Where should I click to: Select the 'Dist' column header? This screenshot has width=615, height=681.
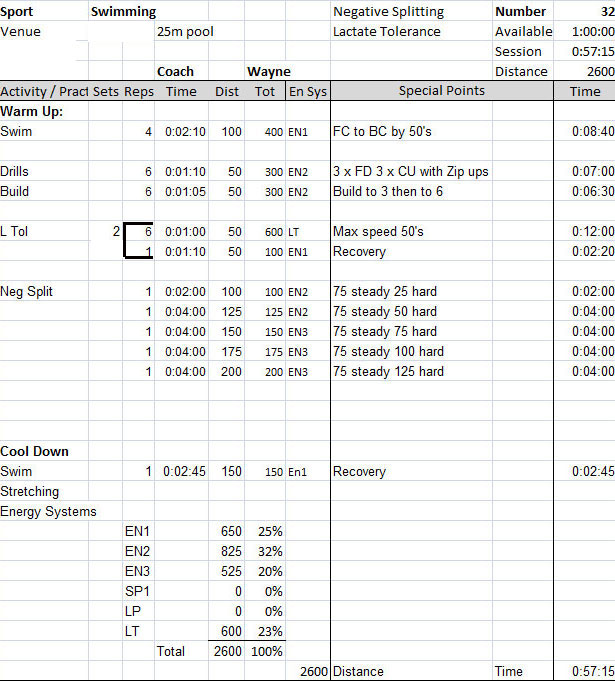[x=227, y=92]
